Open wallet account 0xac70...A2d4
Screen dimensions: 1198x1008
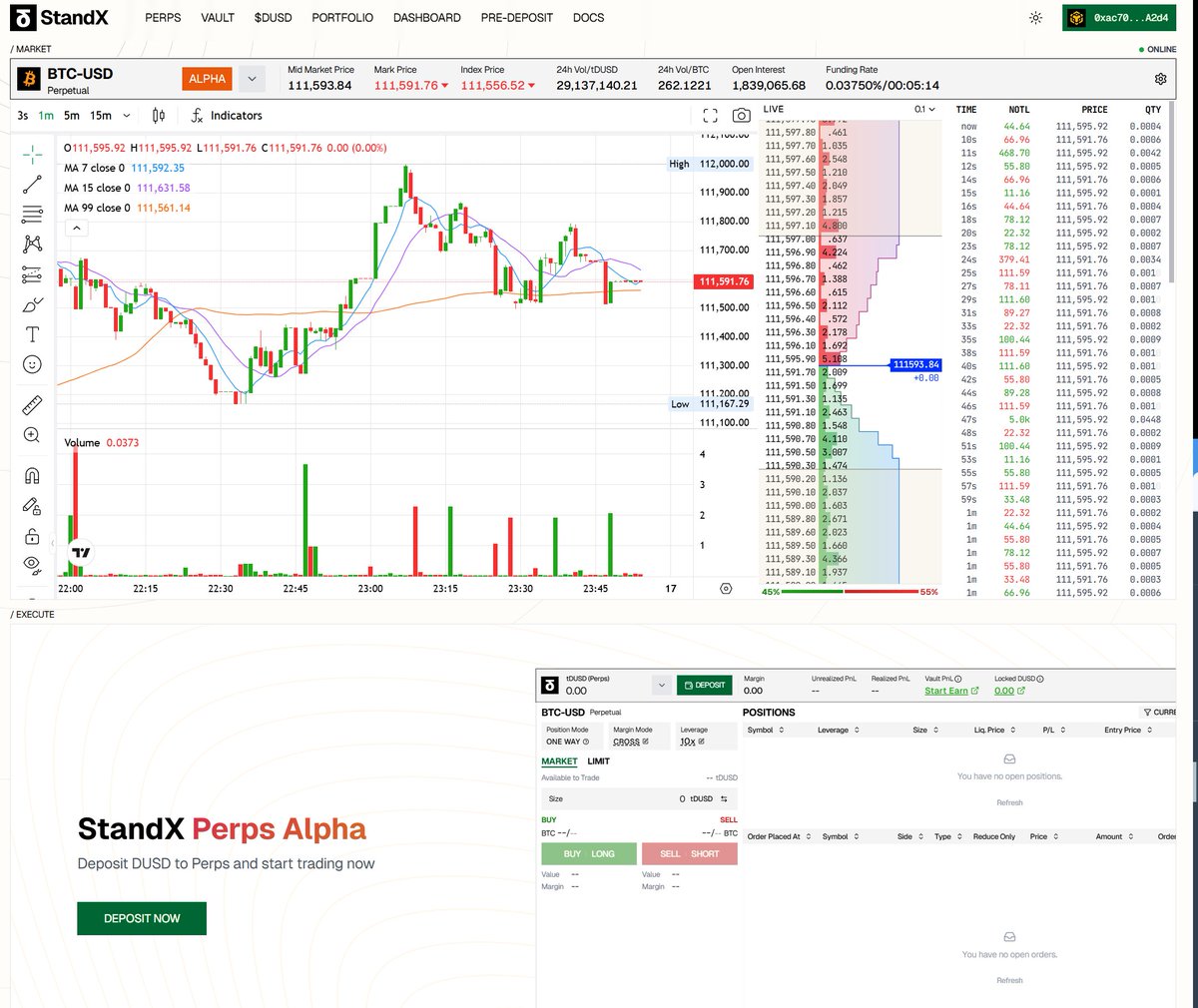point(1119,18)
